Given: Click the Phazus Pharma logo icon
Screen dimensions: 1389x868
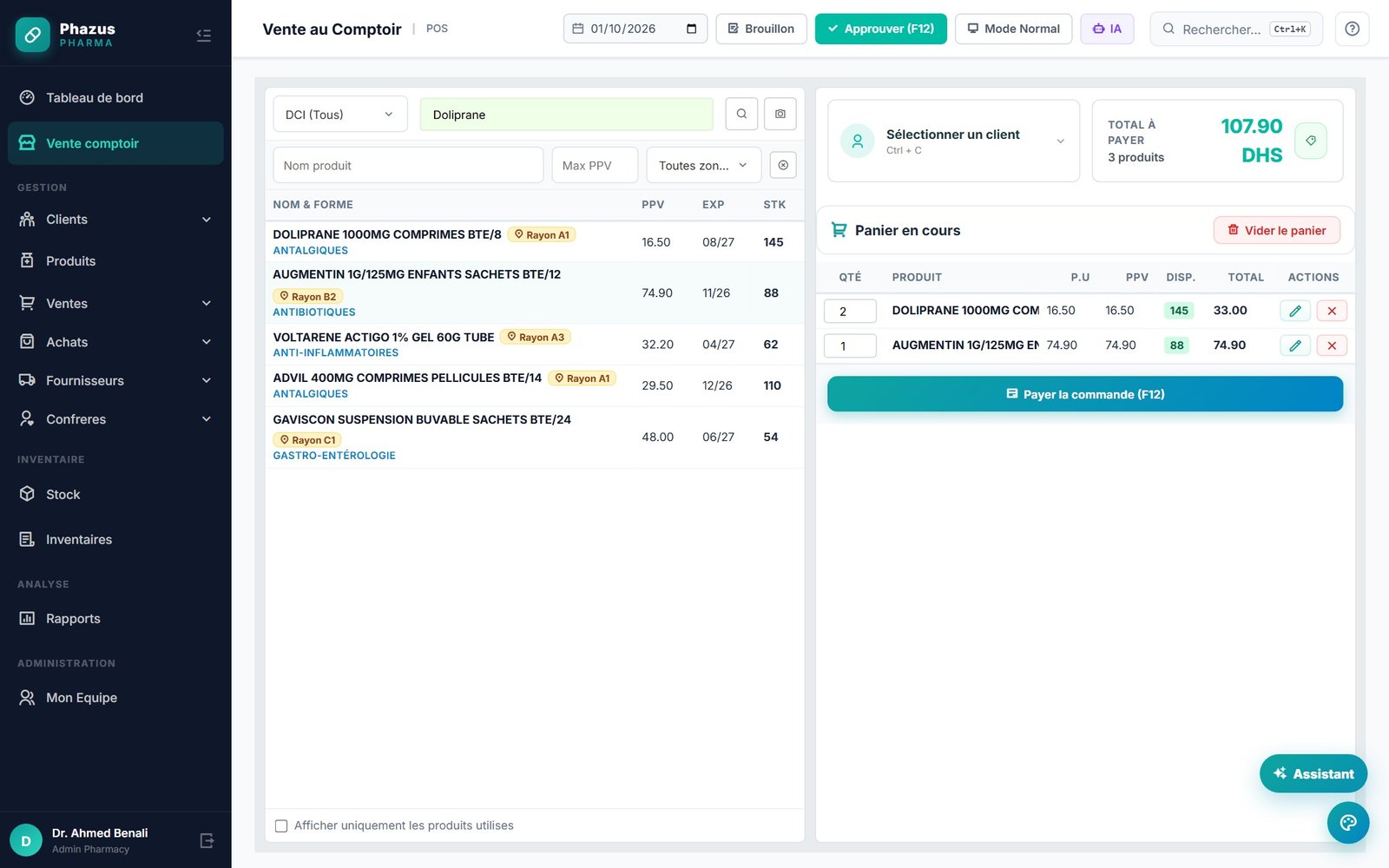Looking at the screenshot, I should [x=33, y=35].
